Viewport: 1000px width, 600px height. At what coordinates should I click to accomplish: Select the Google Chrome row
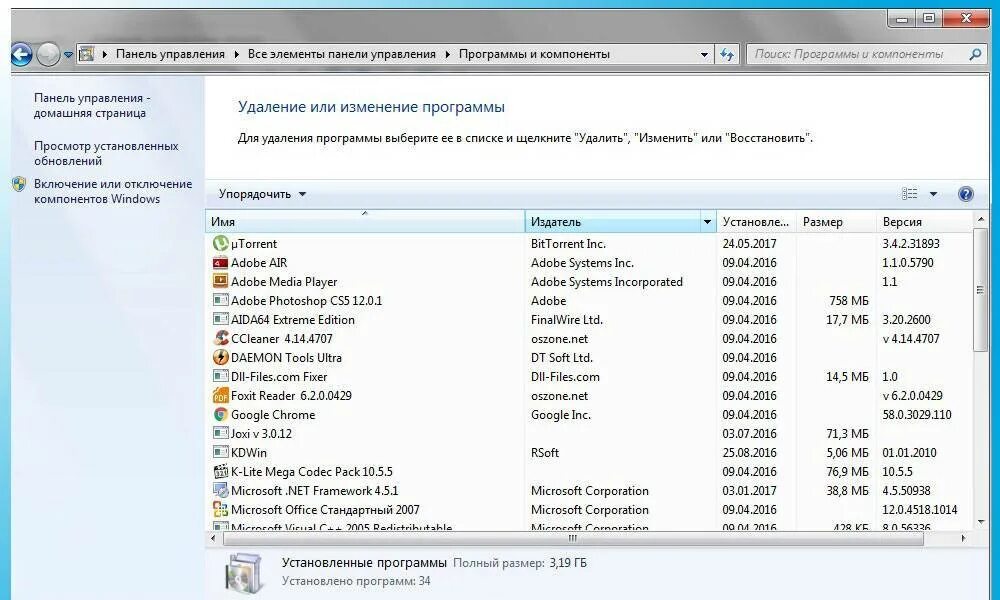589,414
